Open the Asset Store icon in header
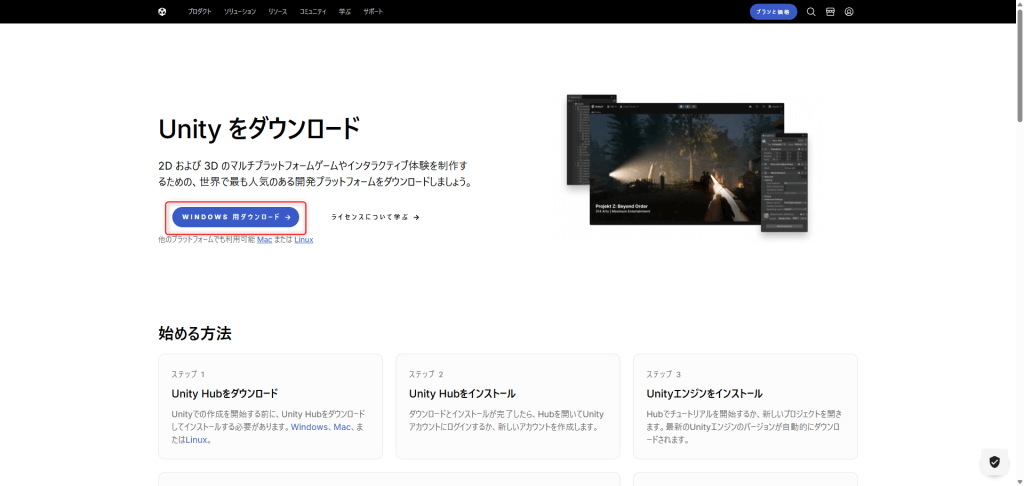Image resolution: width=1024 pixels, height=486 pixels. (830, 12)
